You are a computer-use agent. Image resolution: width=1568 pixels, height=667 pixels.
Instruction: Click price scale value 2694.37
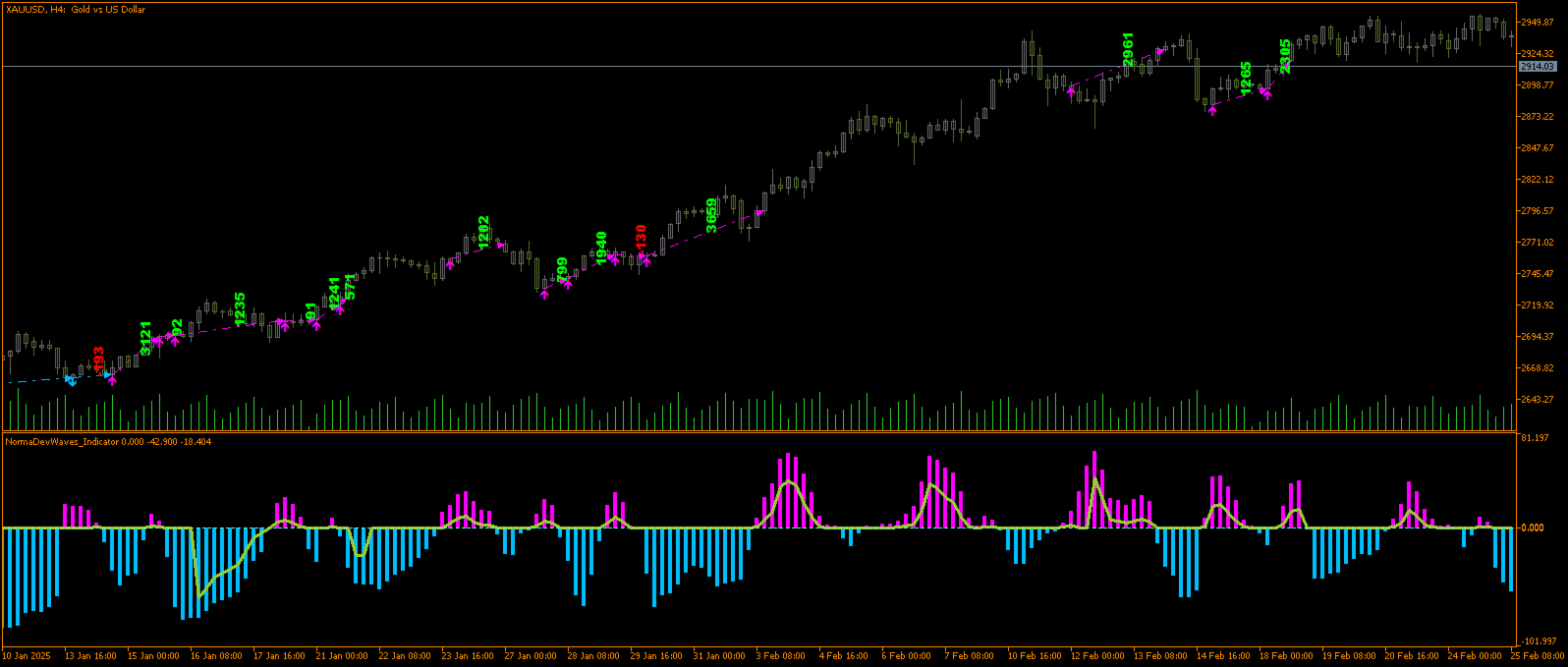pyautogui.click(x=1538, y=336)
